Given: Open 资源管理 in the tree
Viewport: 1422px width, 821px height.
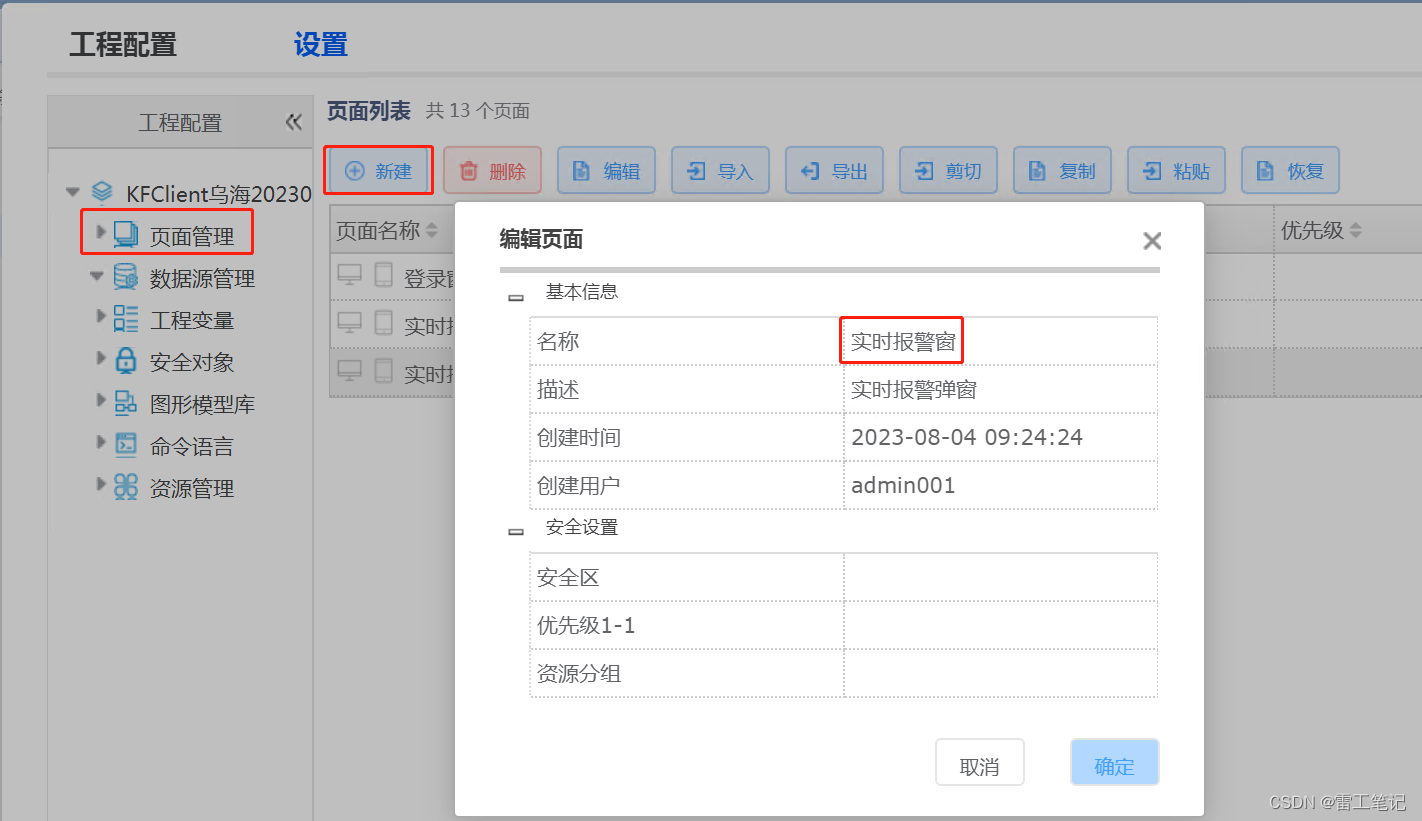Looking at the screenshot, I should 192,489.
